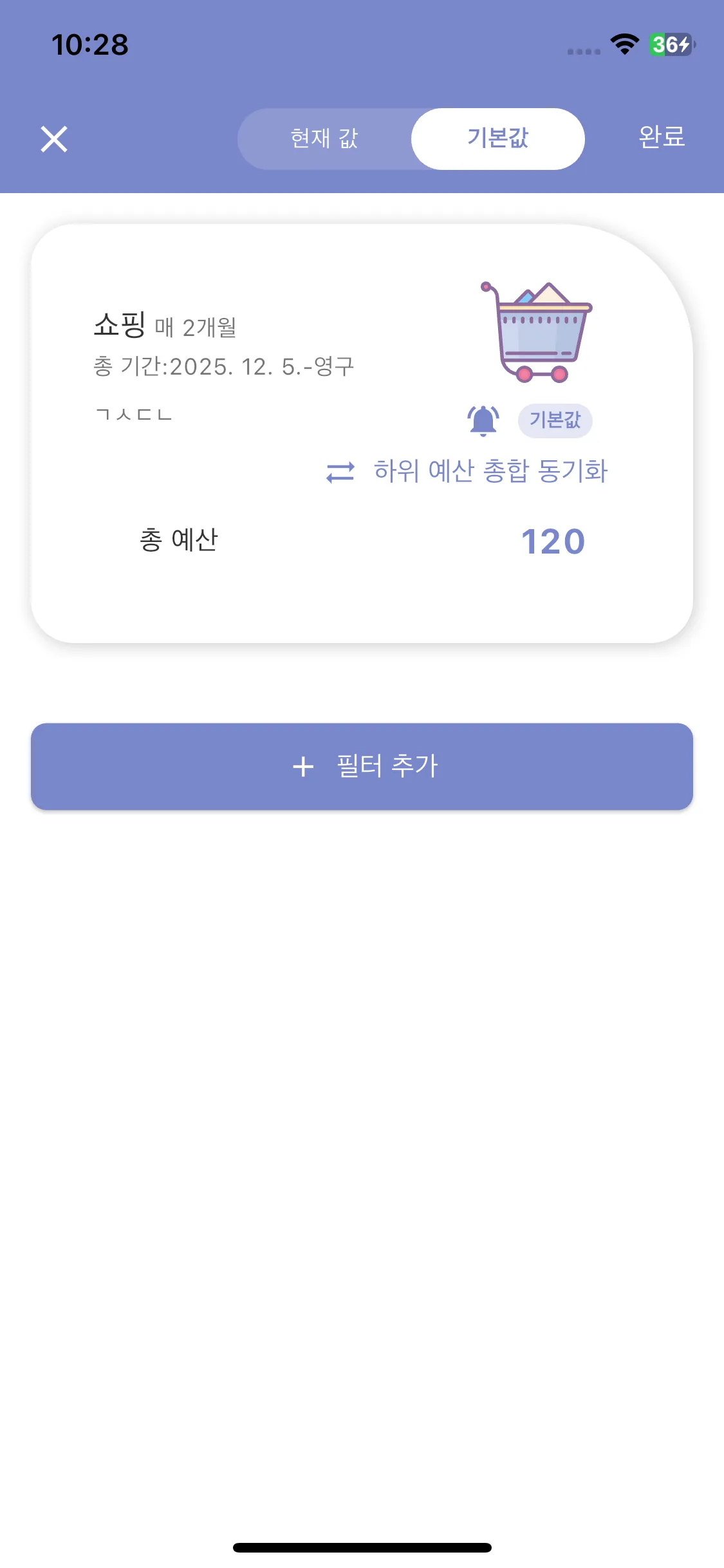This screenshot has height=1568, width=724.
Task: Click the sync arrows icon
Action: click(x=340, y=472)
